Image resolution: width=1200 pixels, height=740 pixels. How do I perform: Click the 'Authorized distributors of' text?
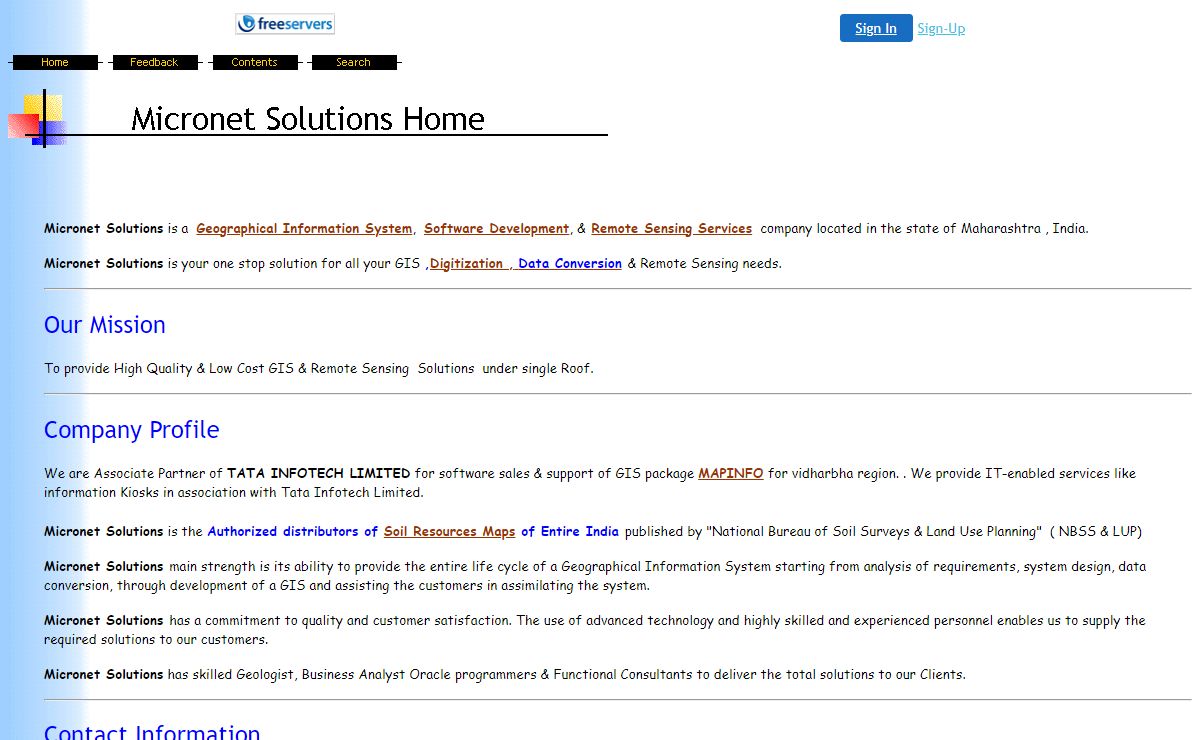coord(293,532)
